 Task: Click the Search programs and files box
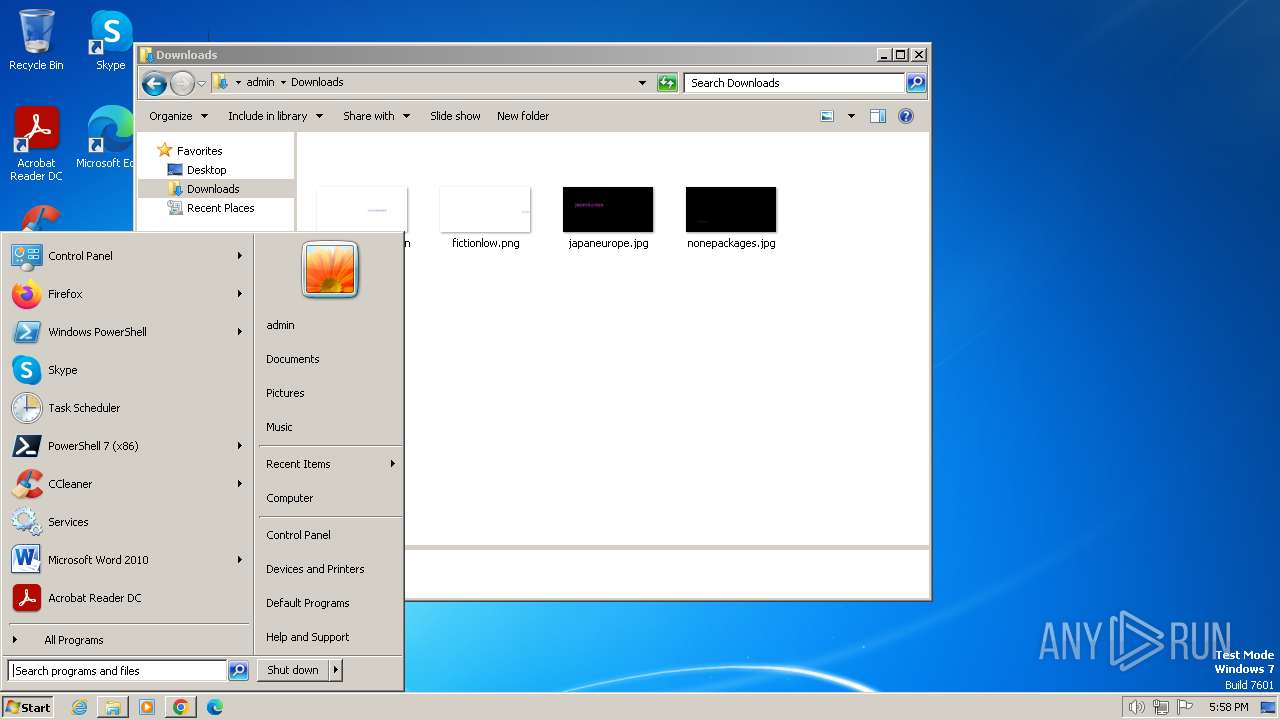coord(118,671)
